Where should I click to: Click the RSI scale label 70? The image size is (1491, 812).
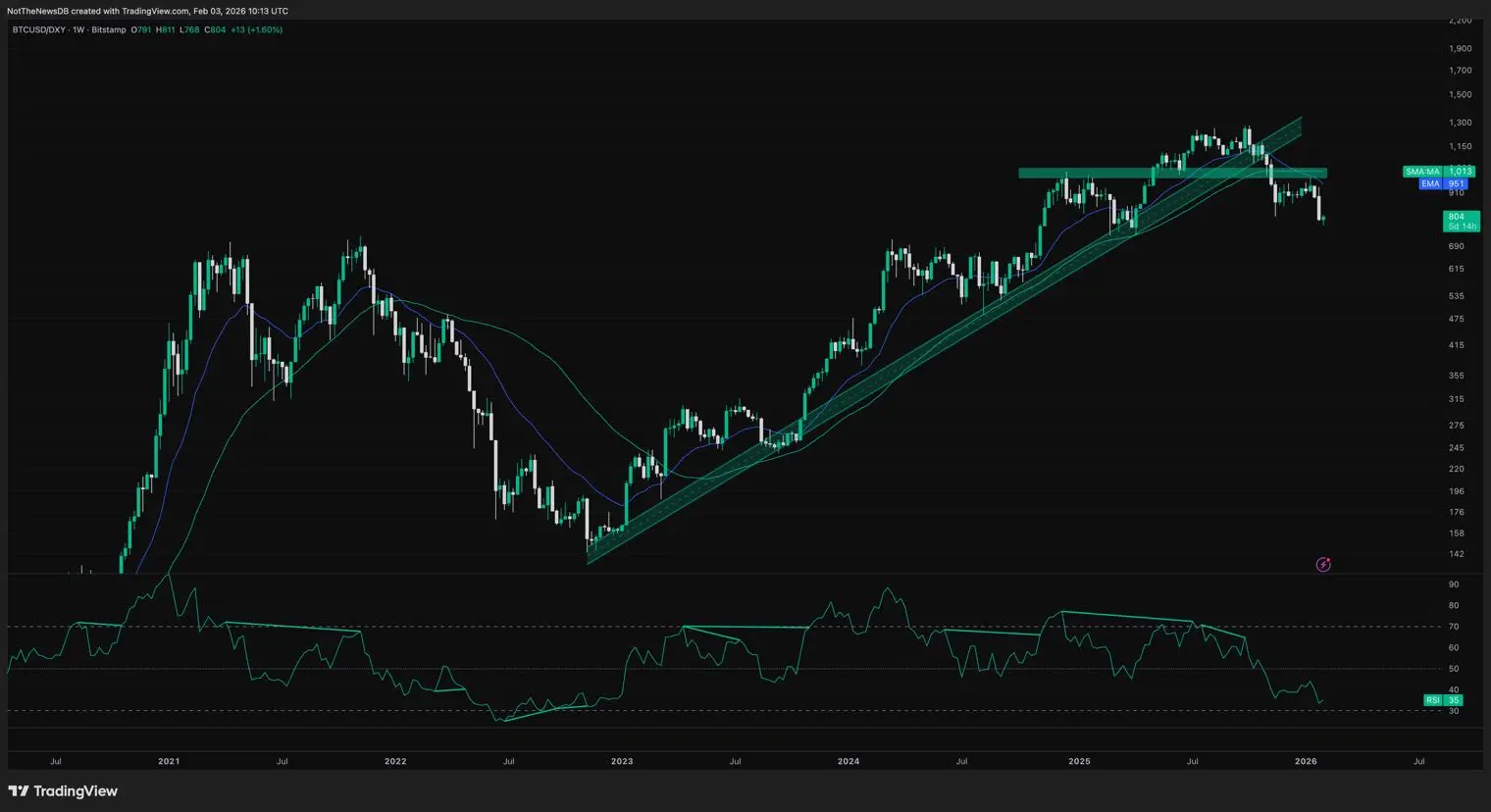point(1454,627)
